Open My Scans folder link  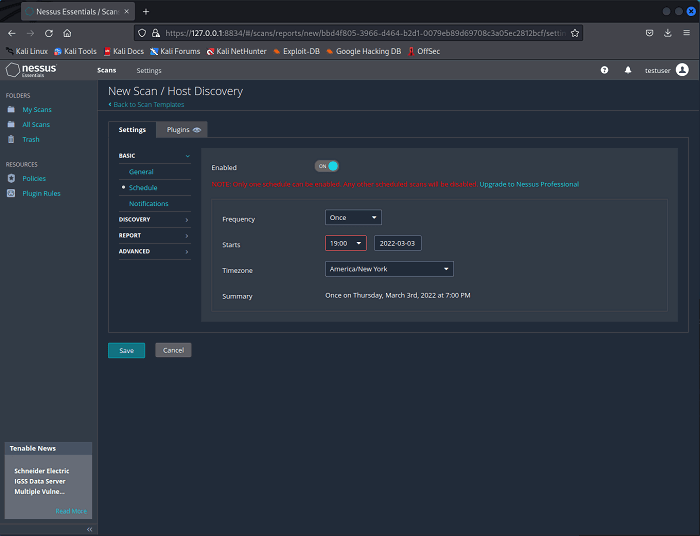pos(37,109)
